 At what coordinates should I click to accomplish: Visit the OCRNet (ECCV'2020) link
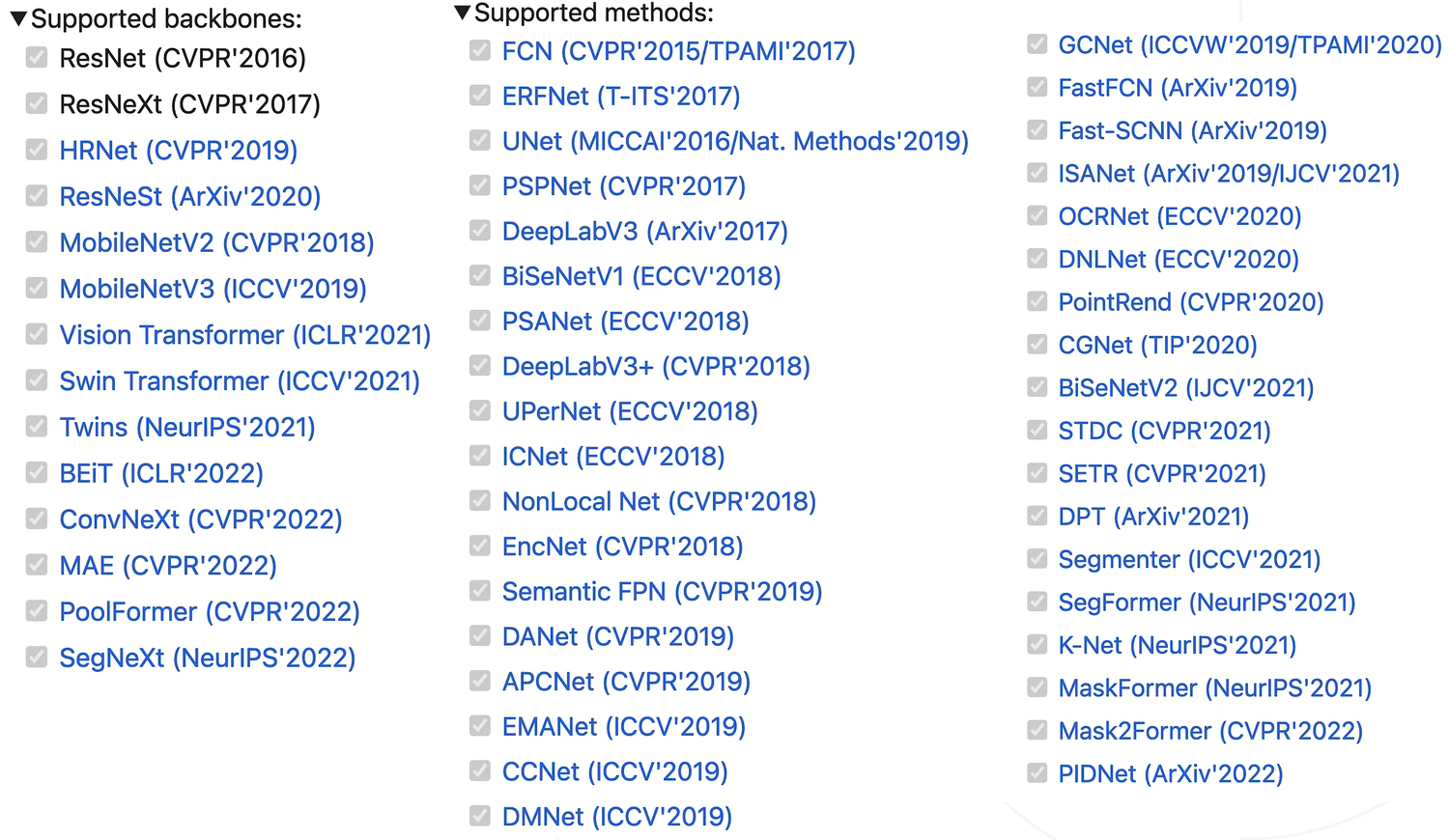click(1179, 216)
